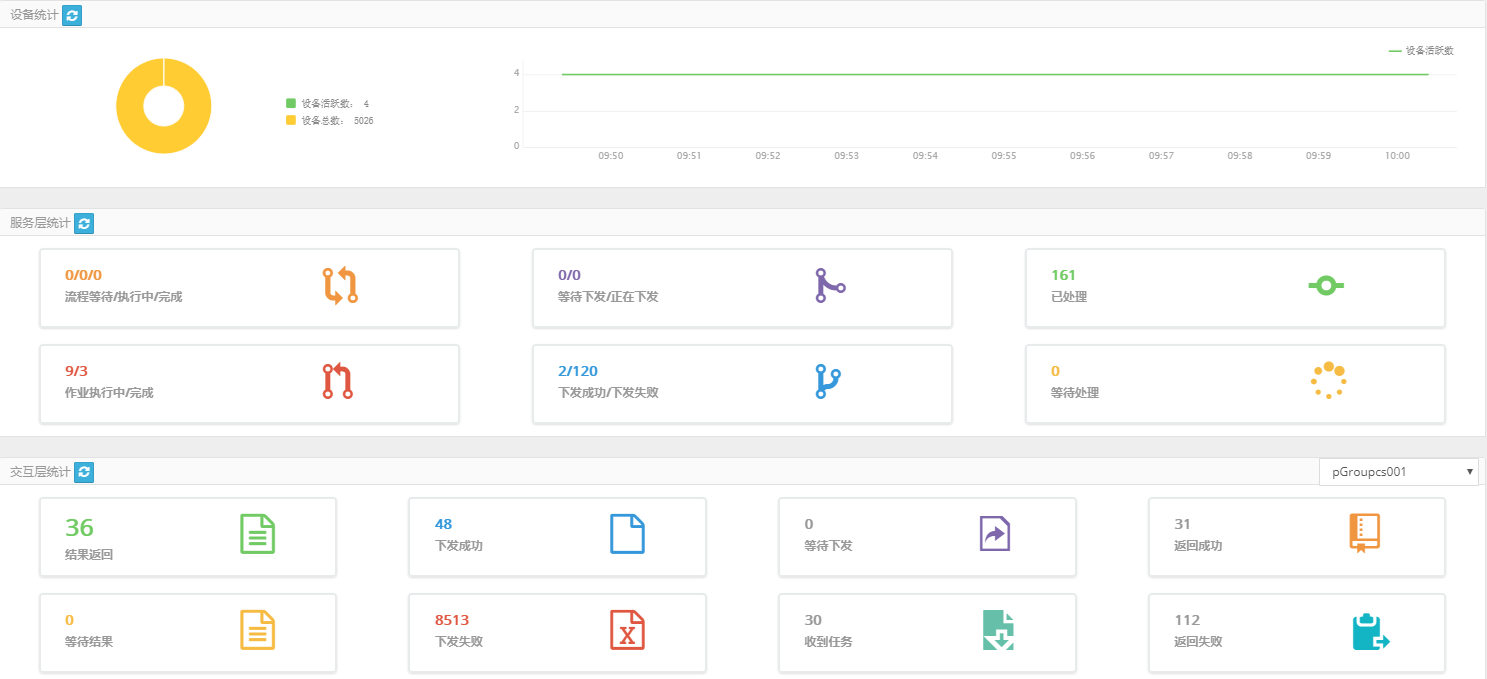The image size is (1487, 679).
Task: Refresh the 设备统计 section
Action: point(72,15)
